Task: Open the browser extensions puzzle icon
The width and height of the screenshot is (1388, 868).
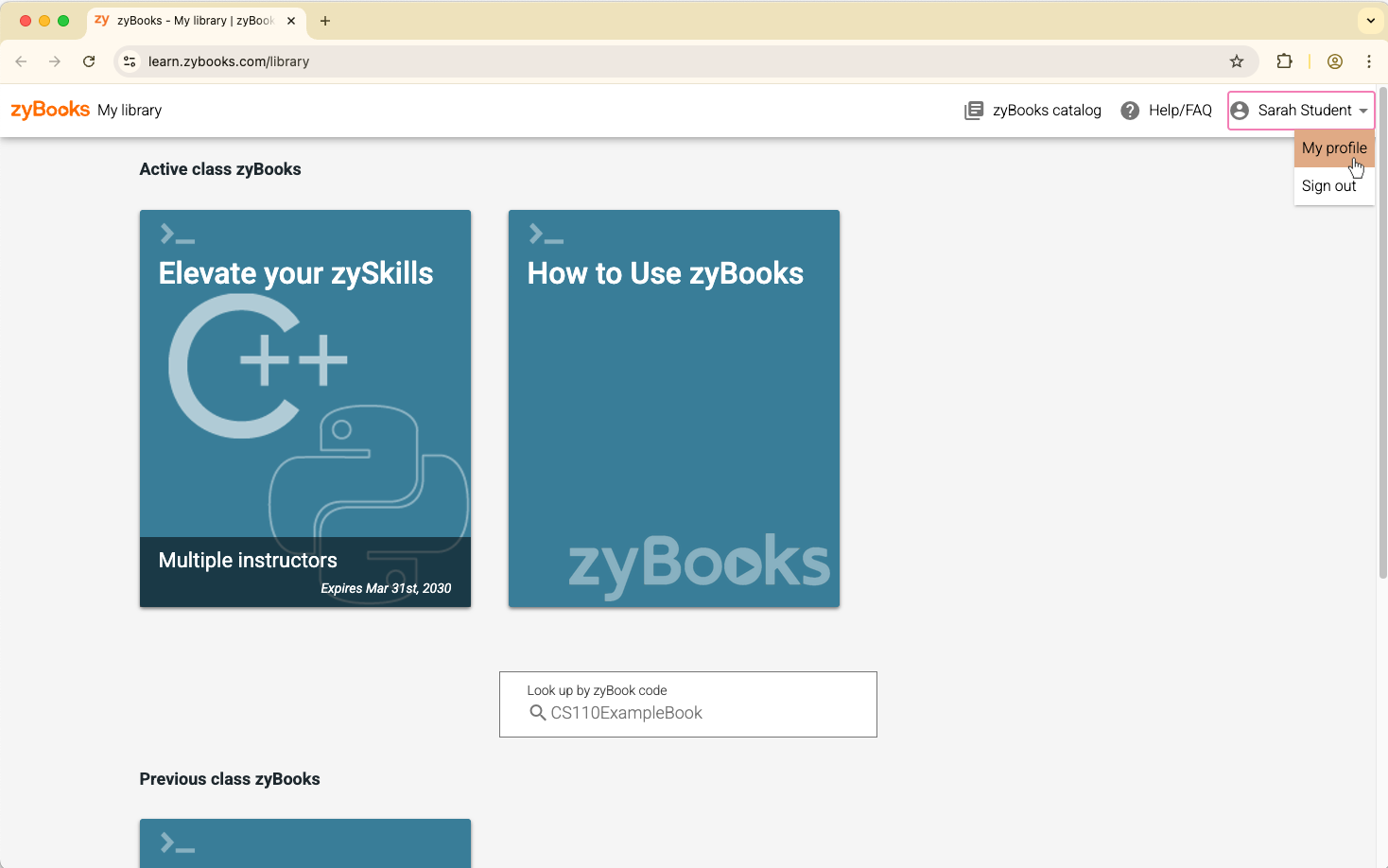Action: 1284,61
